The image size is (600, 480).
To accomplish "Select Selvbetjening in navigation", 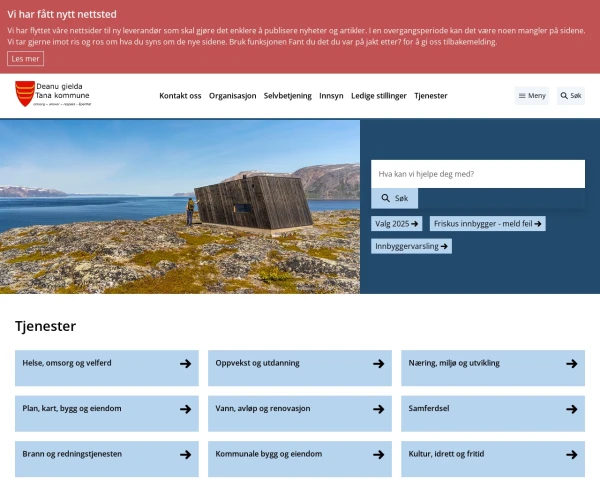I will 287,96.
